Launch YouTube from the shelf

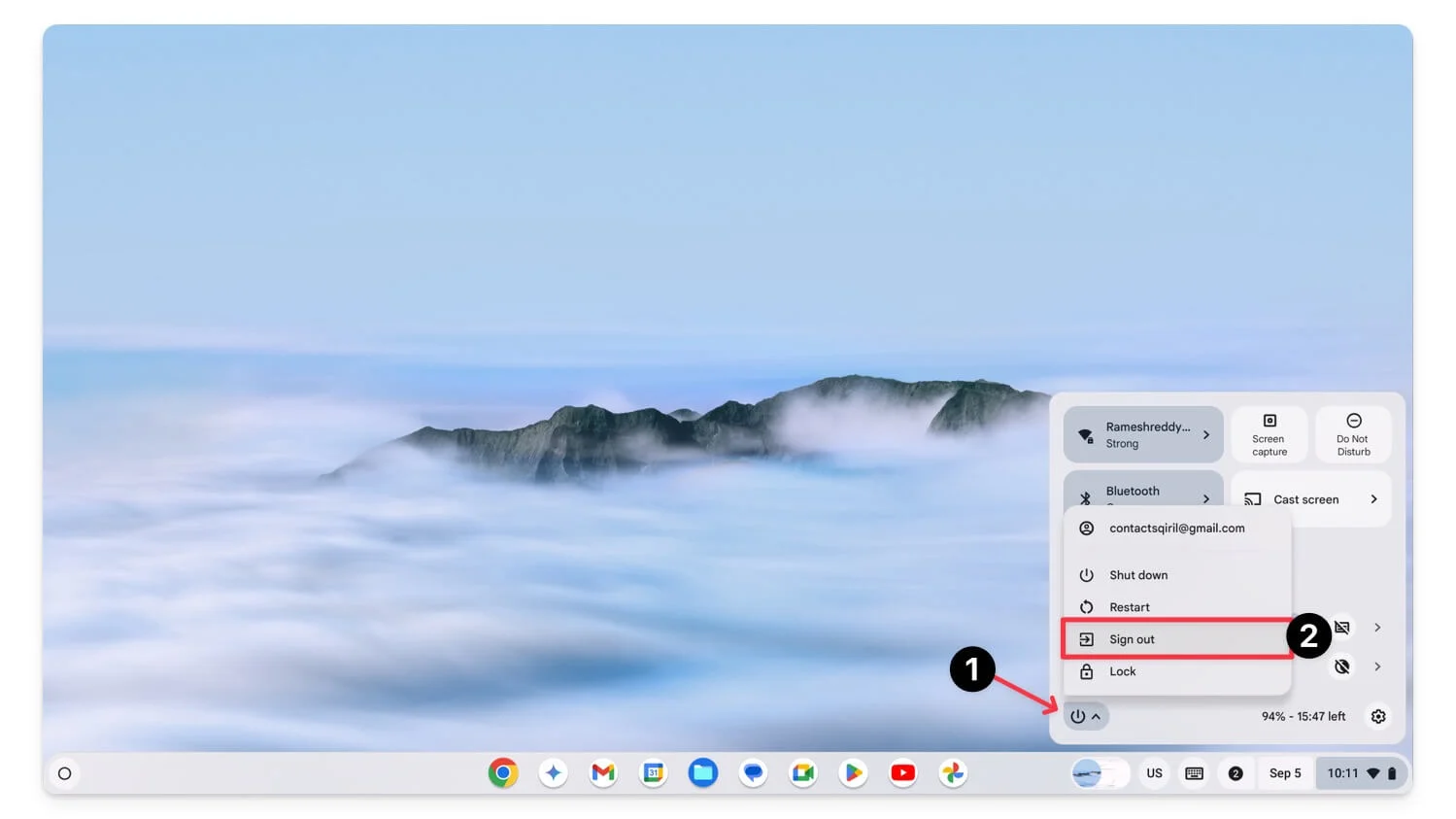pos(903,773)
